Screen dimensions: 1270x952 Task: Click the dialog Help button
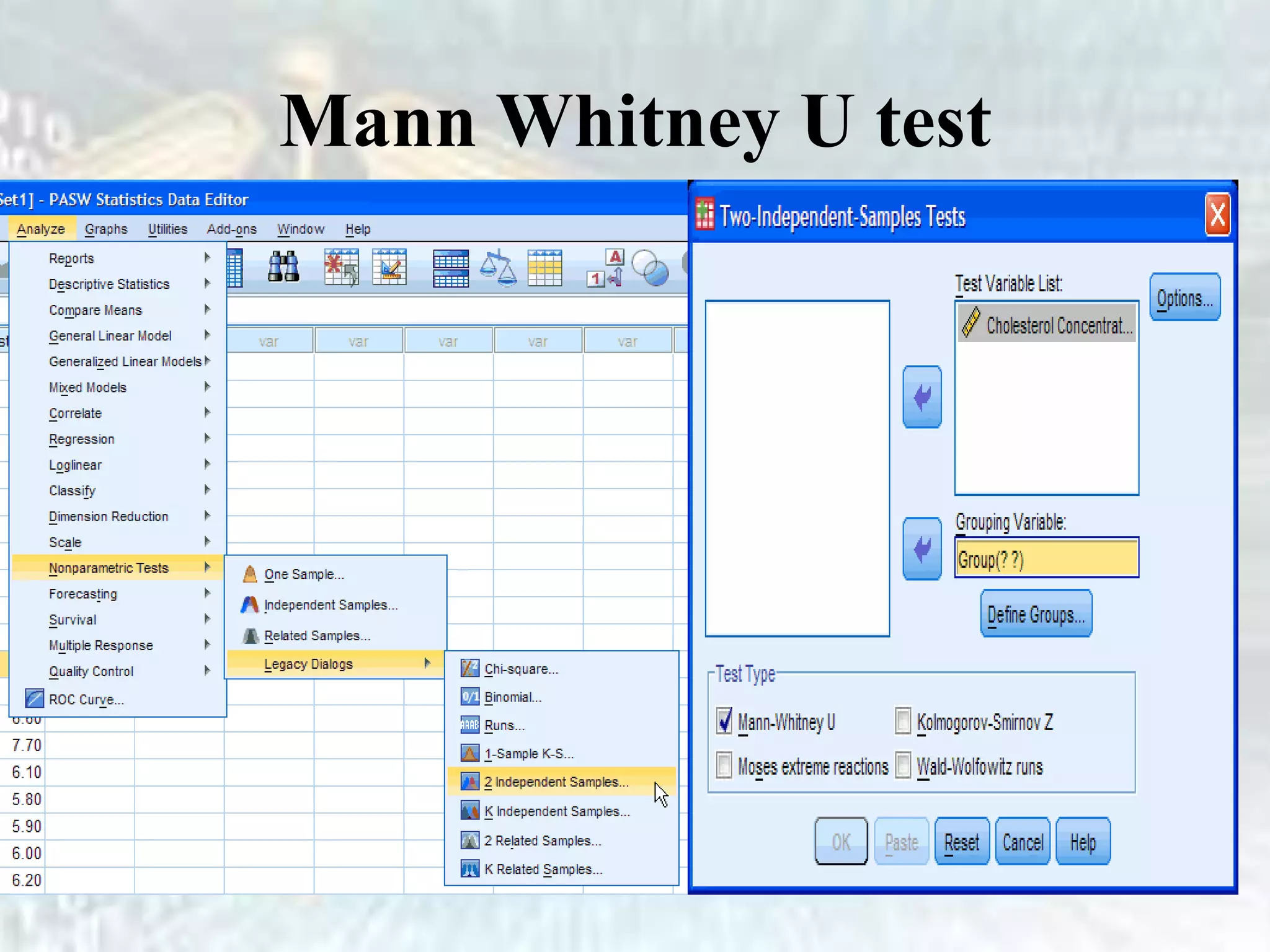1083,841
